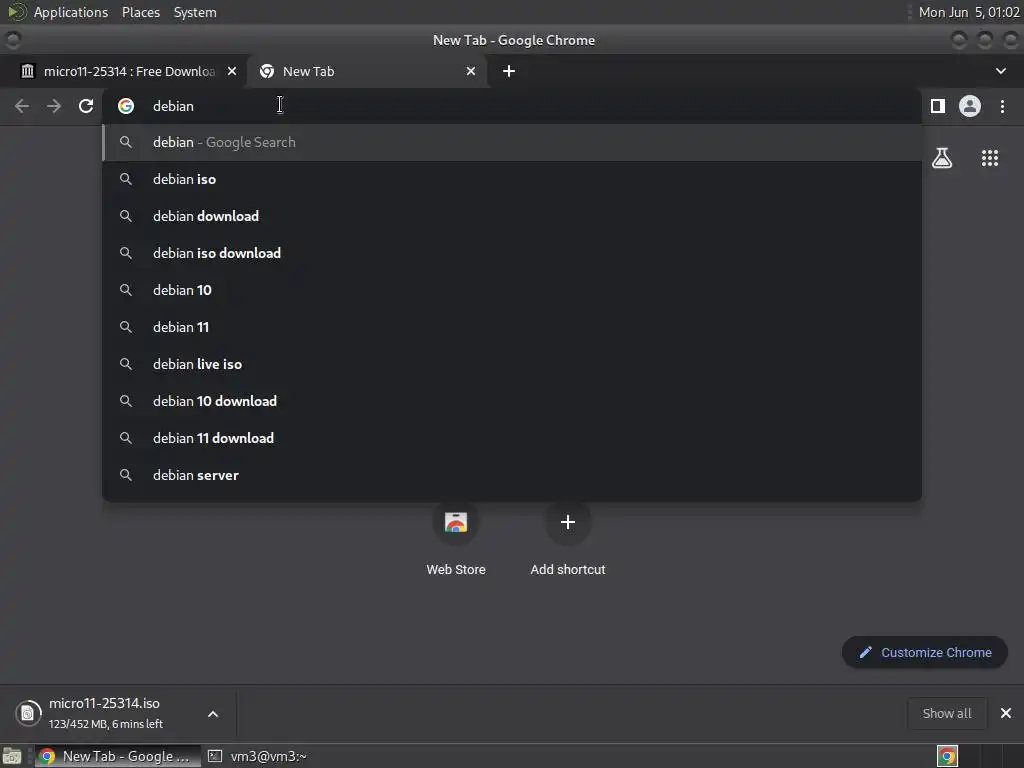This screenshot has height=768, width=1024.
Task: Expand the download item options chevron
Action: tap(213, 714)
